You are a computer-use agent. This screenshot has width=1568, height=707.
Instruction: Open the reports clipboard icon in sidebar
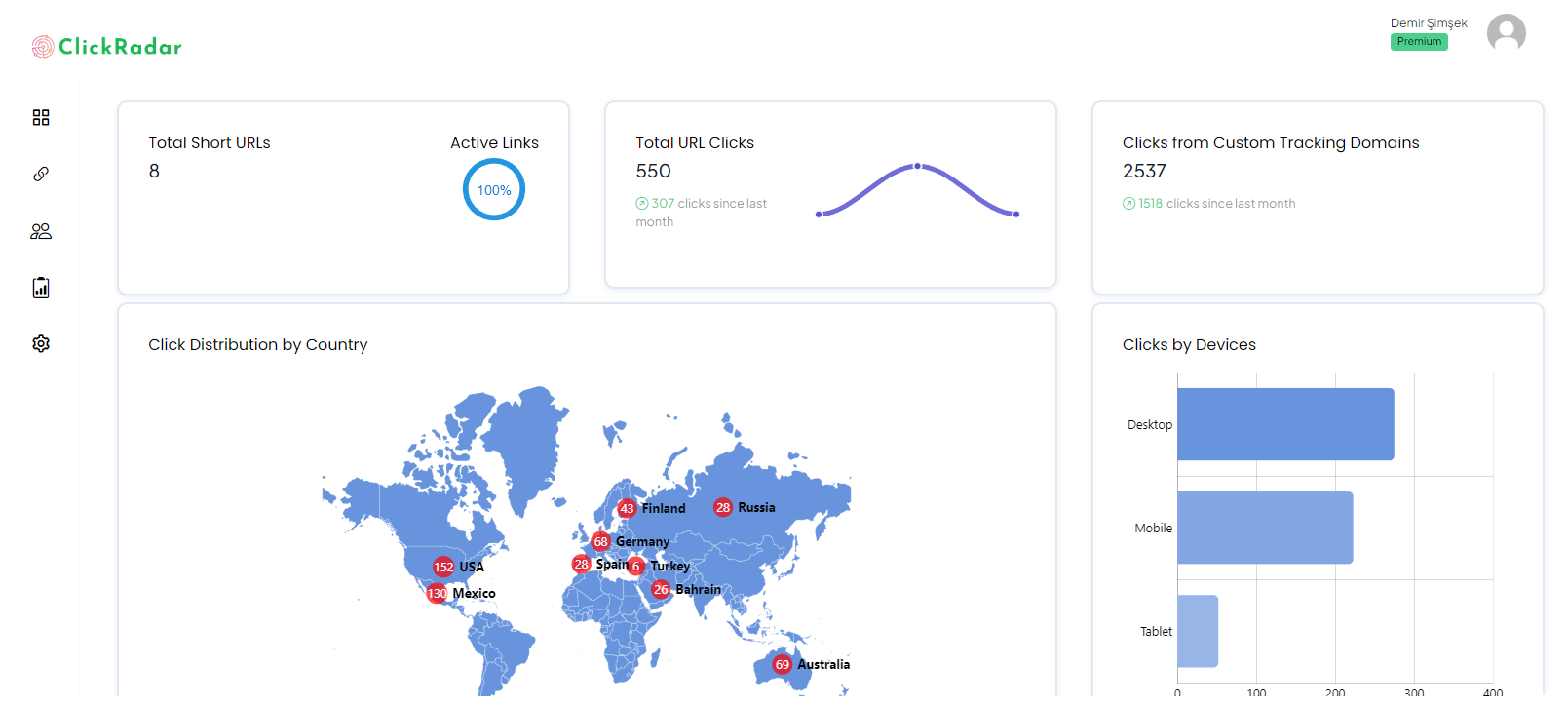click(x=41, y=288)
